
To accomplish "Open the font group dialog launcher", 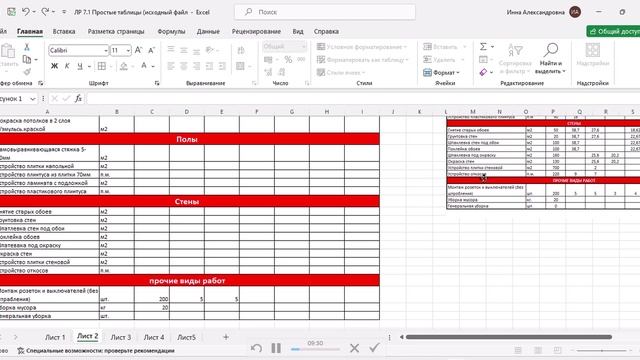I will point(157,83).
